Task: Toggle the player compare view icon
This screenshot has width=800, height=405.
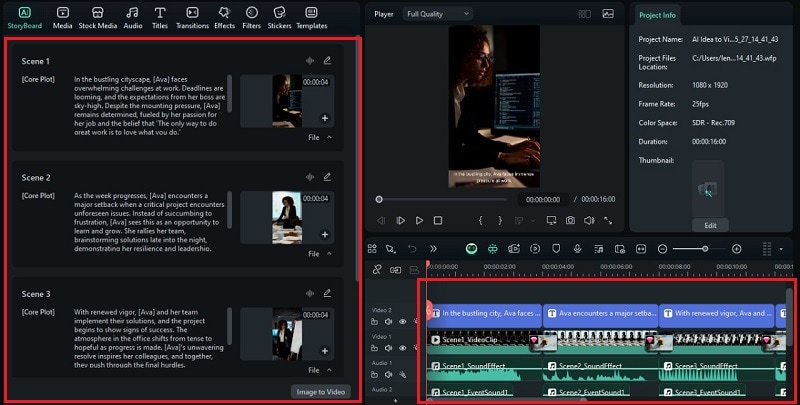Action: click(585, 14)
